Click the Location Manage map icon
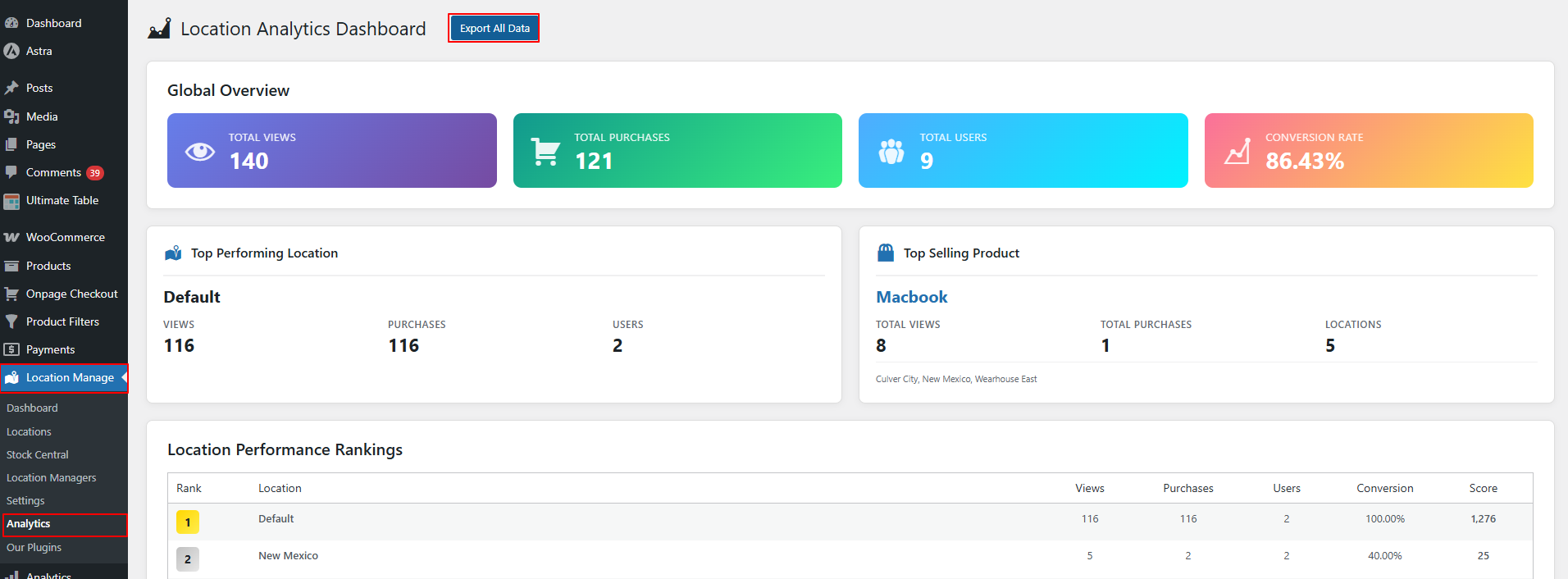The height and width of the screenshot is (579, 1568). pyautogui.click(x=11, y=378)
